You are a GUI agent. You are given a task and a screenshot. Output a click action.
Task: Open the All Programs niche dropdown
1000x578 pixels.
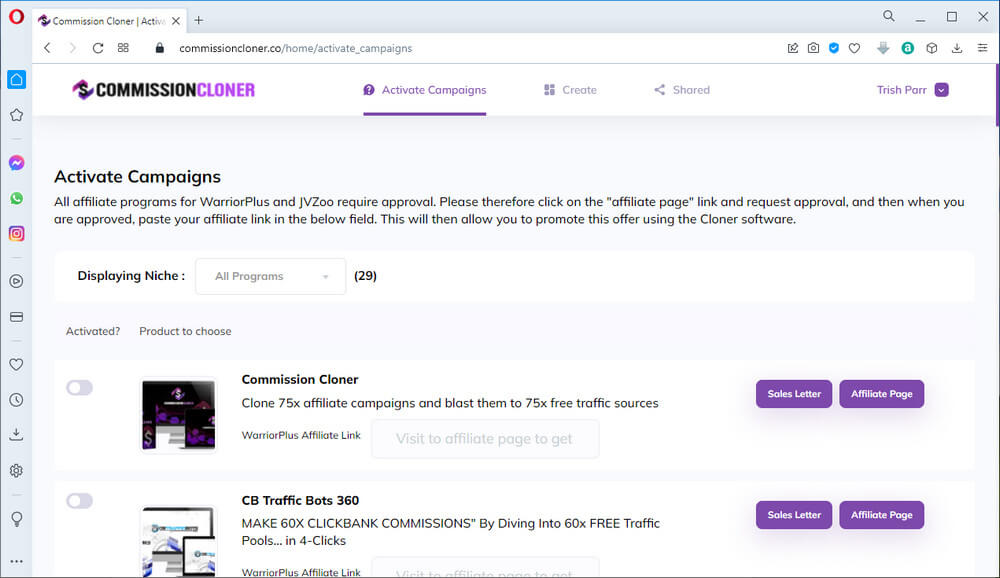(x=271, y=276)
